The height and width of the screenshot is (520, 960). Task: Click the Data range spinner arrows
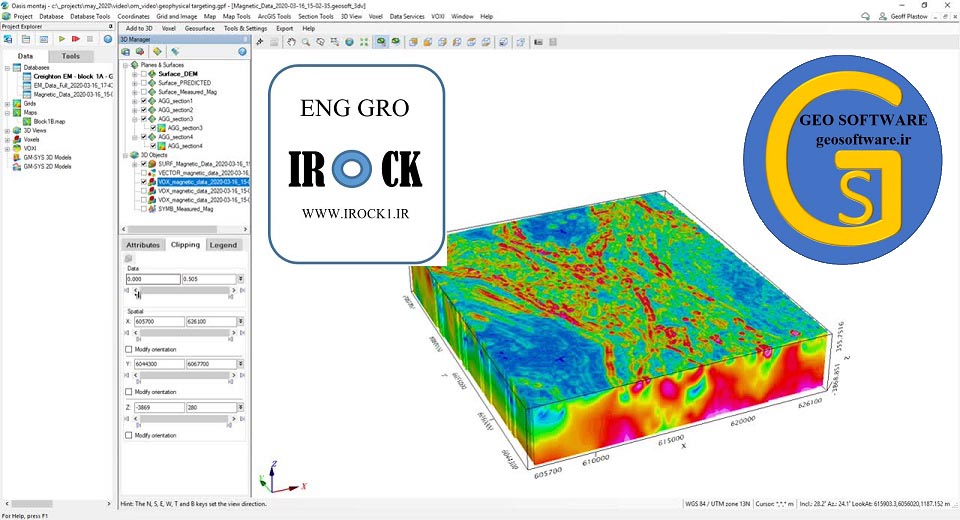click(241, 279)
